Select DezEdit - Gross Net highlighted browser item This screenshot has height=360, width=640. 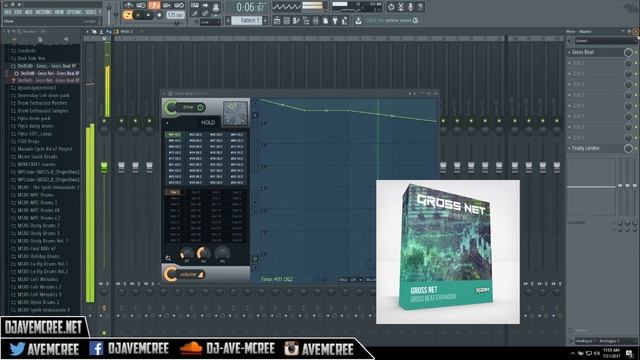point(49,73)
